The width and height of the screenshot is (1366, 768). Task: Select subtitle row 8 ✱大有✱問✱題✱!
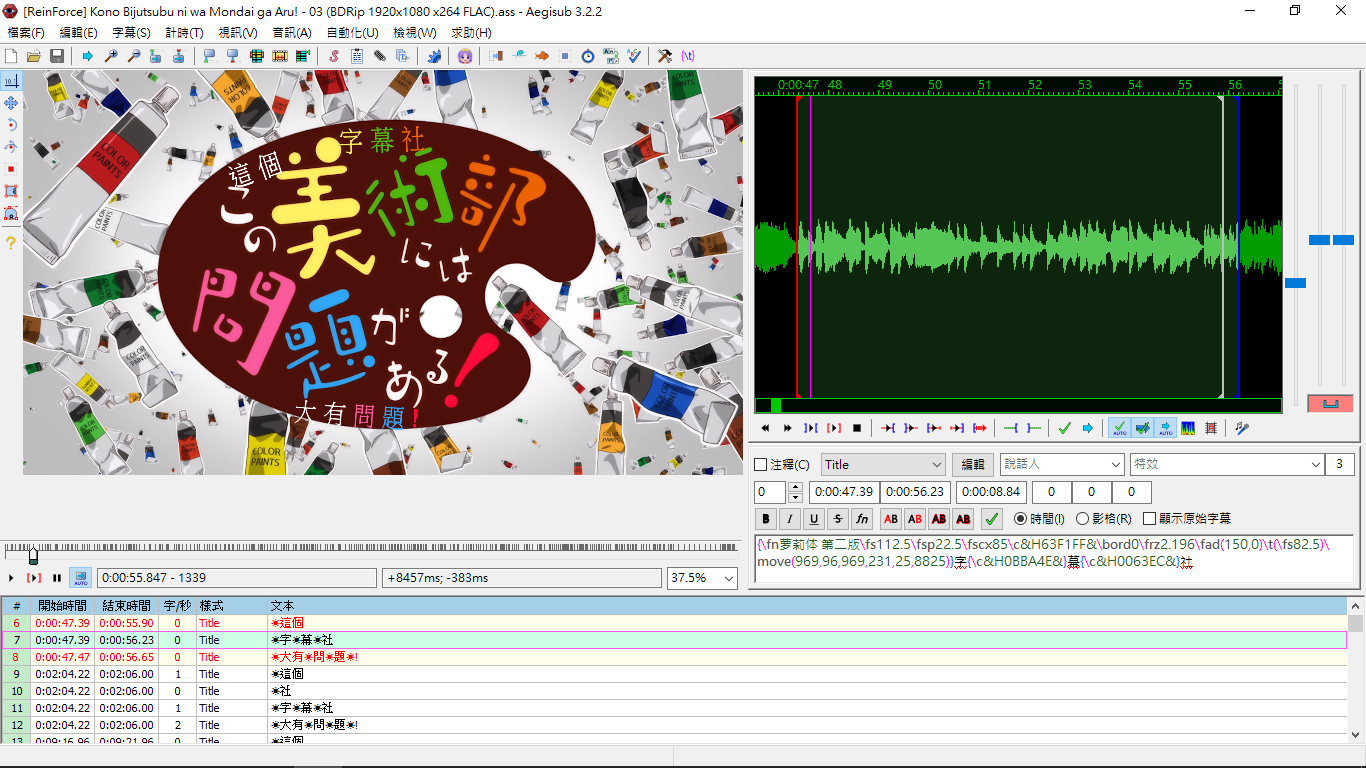674,657
